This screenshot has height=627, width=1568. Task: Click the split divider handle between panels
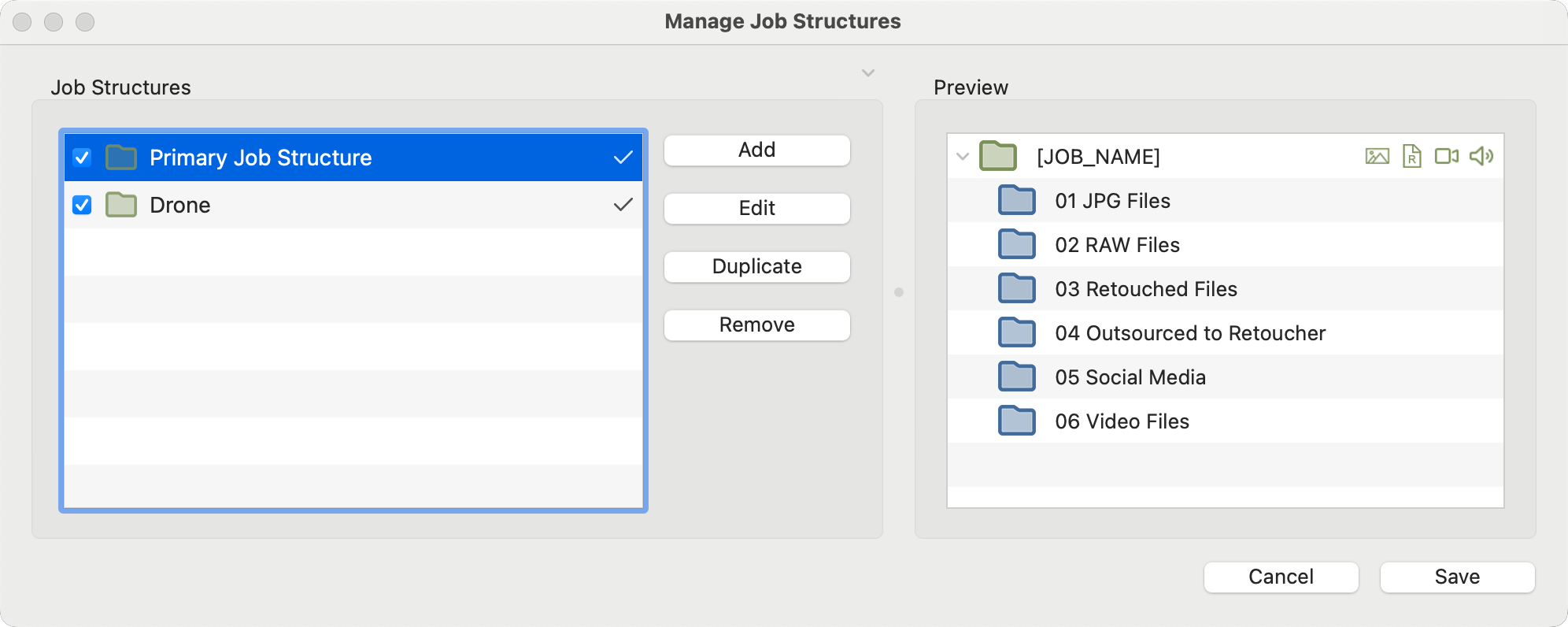(x=899, y=292)
